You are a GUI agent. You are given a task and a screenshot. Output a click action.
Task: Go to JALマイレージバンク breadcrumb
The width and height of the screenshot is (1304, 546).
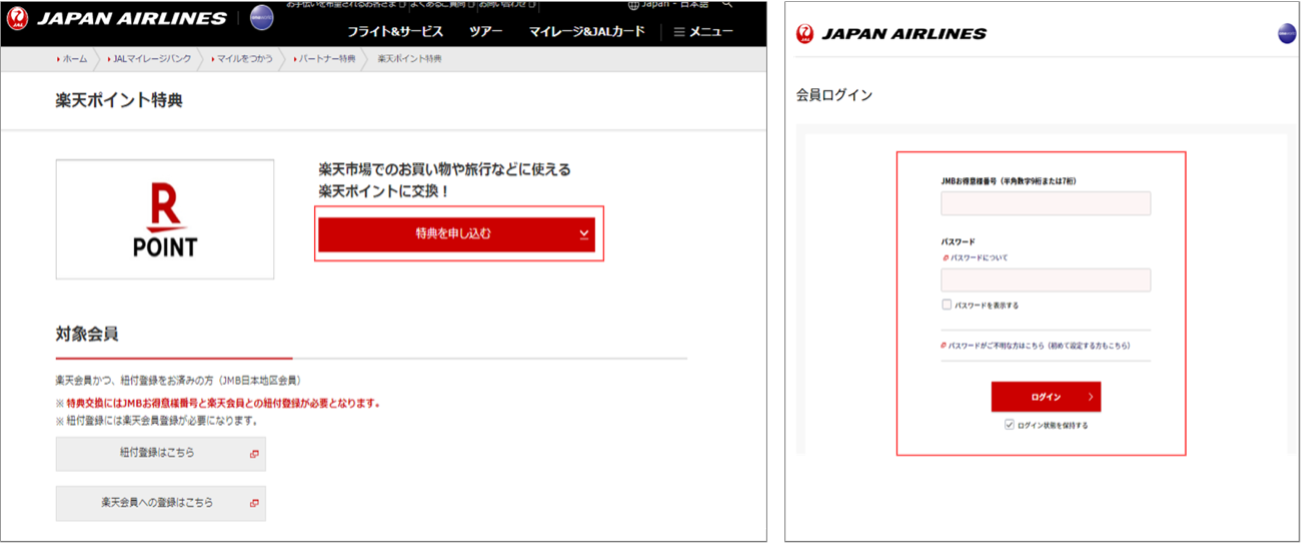tap(153, 59)
